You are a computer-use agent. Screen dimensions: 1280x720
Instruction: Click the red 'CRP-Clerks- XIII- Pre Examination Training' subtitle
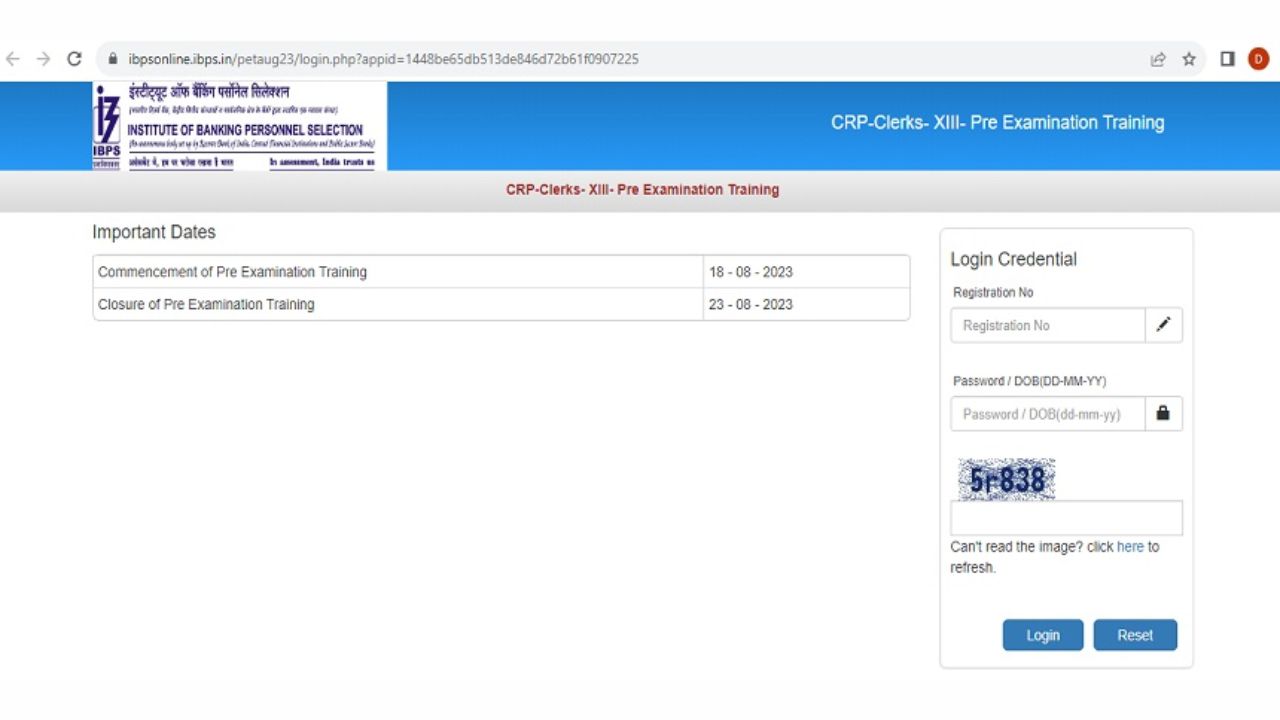click(642, 189)
